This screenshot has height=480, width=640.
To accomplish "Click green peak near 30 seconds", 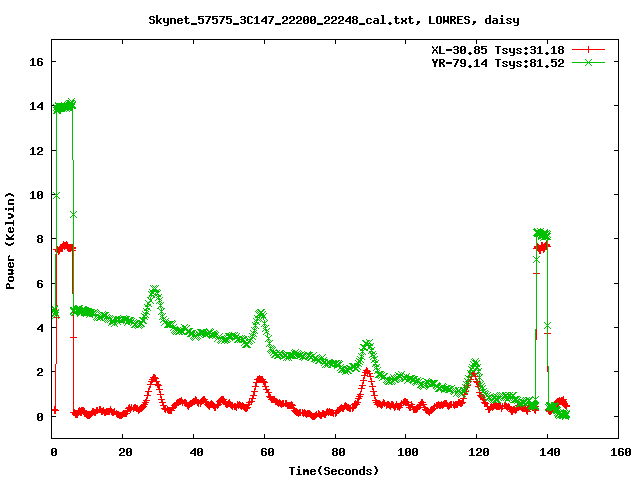I will [154, 291].
